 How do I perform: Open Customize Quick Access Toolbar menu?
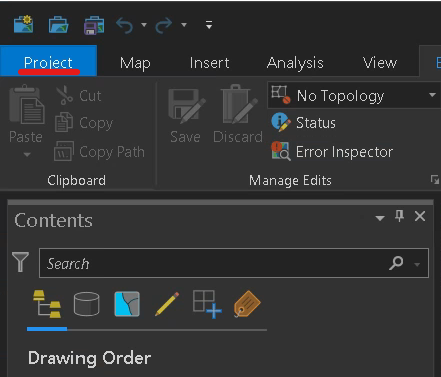coord(209,25)
